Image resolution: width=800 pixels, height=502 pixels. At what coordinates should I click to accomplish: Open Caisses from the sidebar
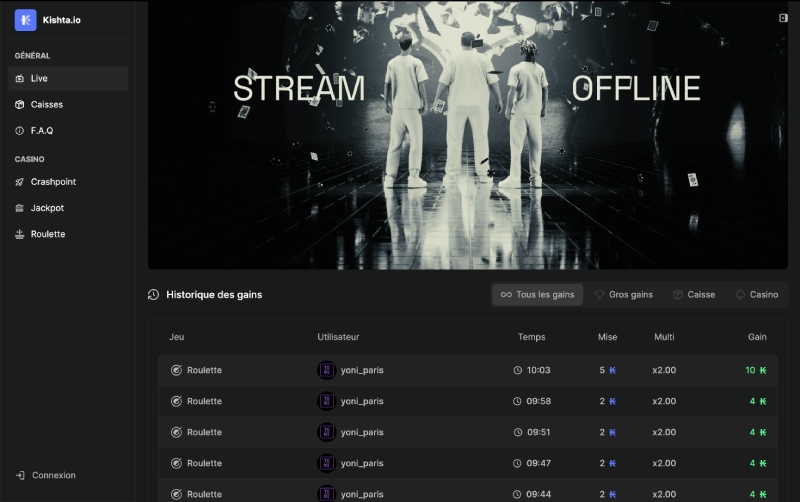pyautogui.click(x=68, y=104)
